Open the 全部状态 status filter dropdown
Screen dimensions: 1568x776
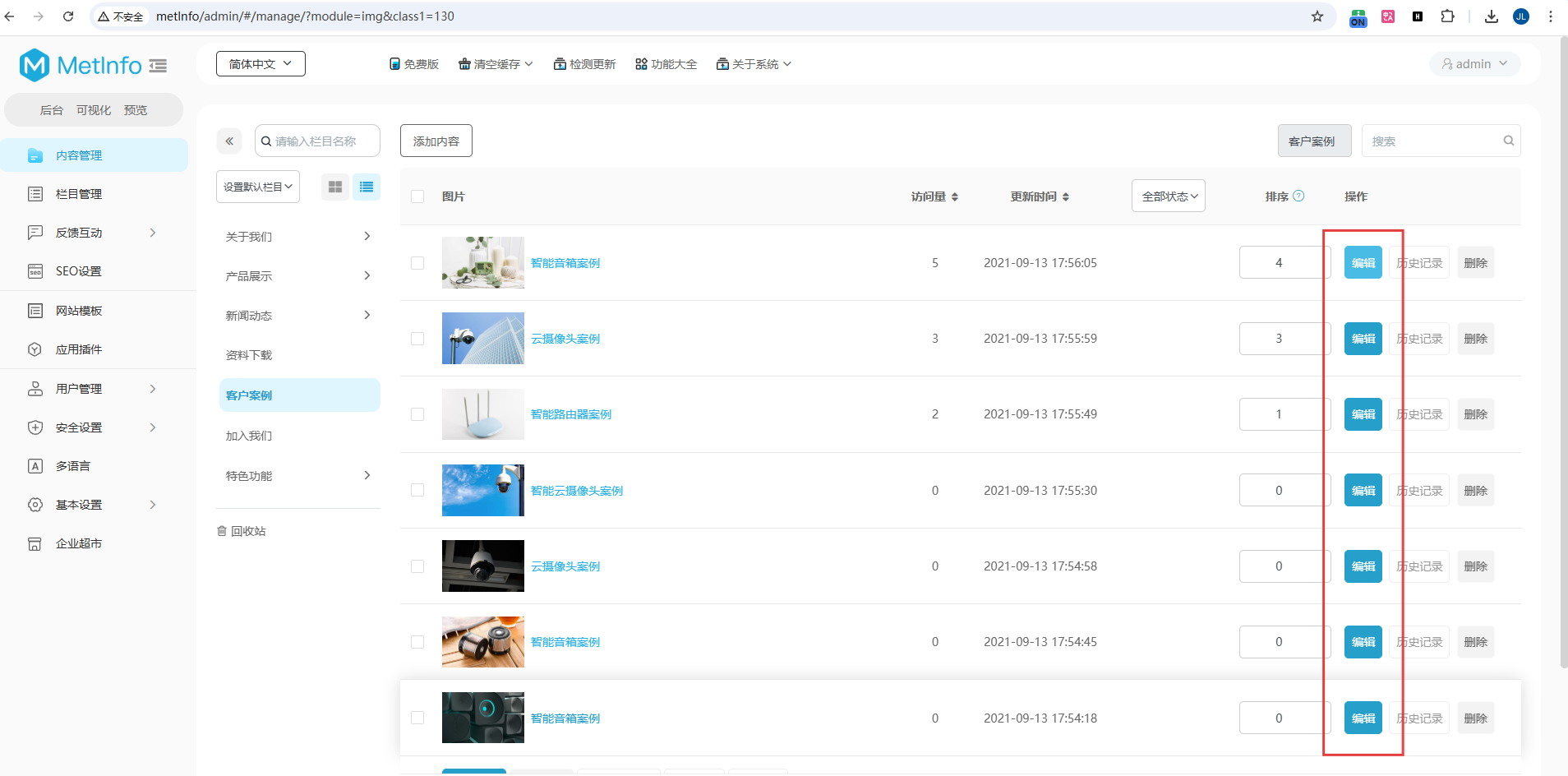pyautogui.click(x=1168, y=196)
